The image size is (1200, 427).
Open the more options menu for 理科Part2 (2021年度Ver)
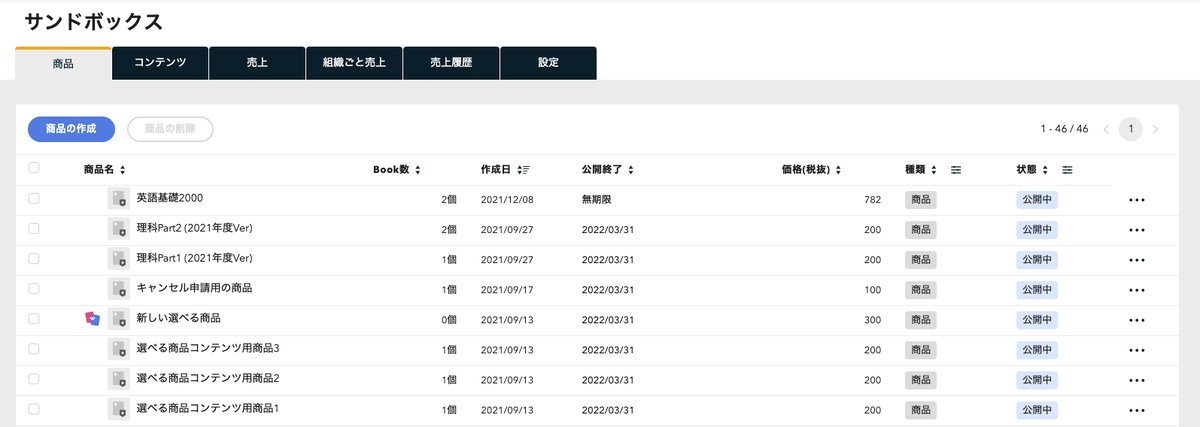(1135, 230)
